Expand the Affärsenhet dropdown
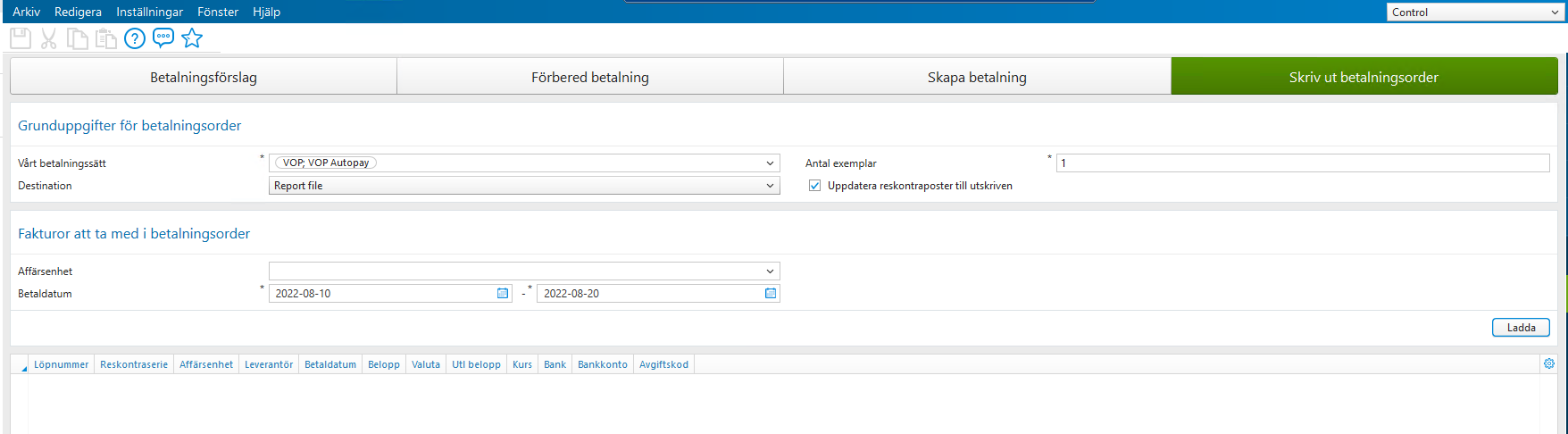Viewport: 1568px width, 434px height. (x=770, y=271)
